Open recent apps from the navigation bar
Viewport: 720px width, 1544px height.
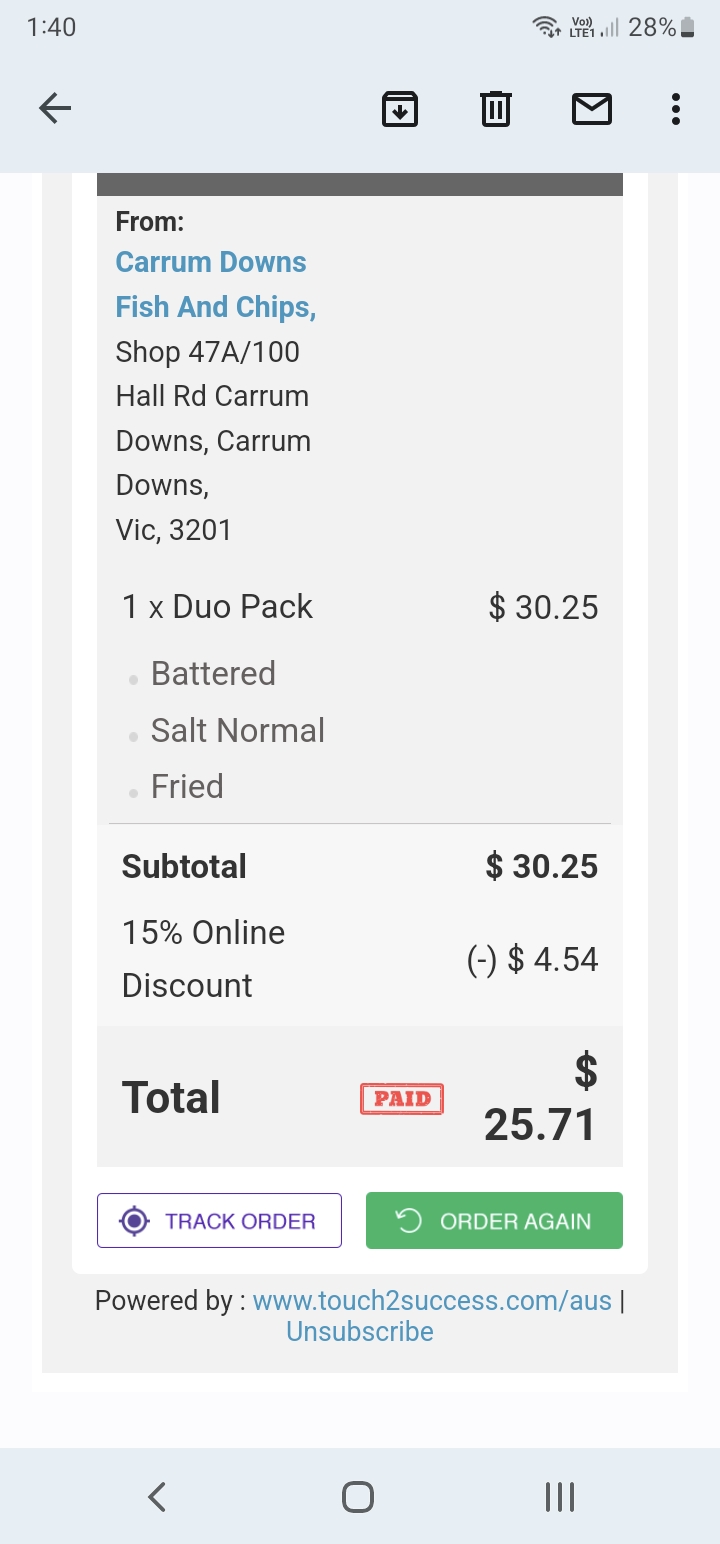pos(560,1496)
